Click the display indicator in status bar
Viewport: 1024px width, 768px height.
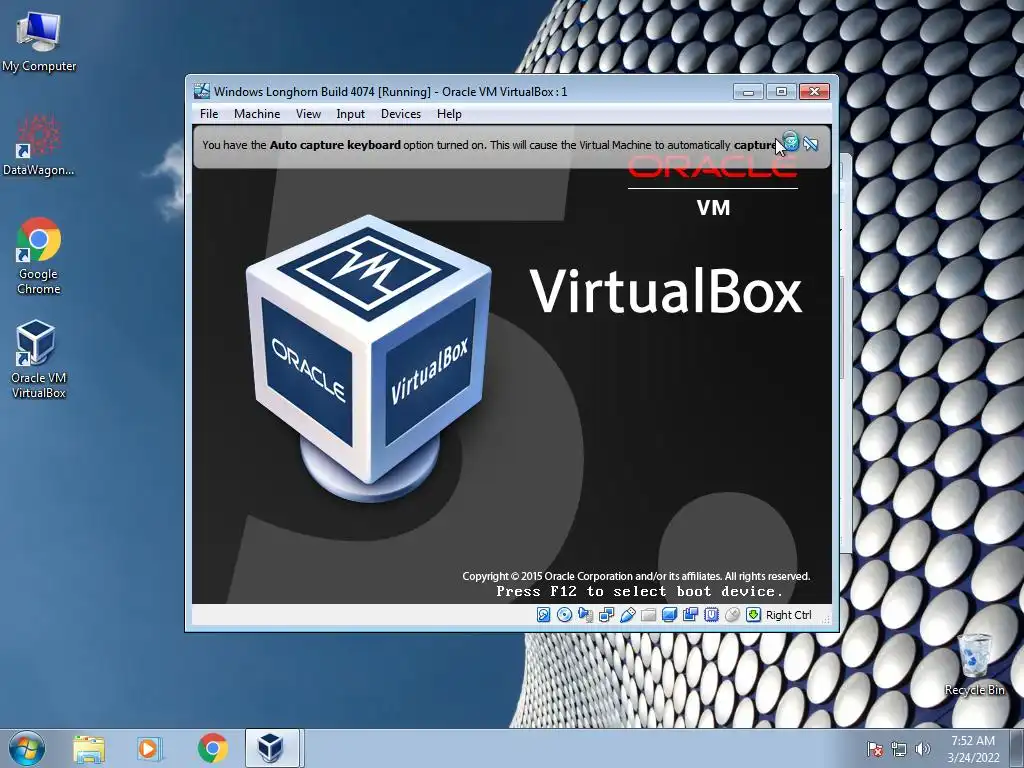coord(669,615)
